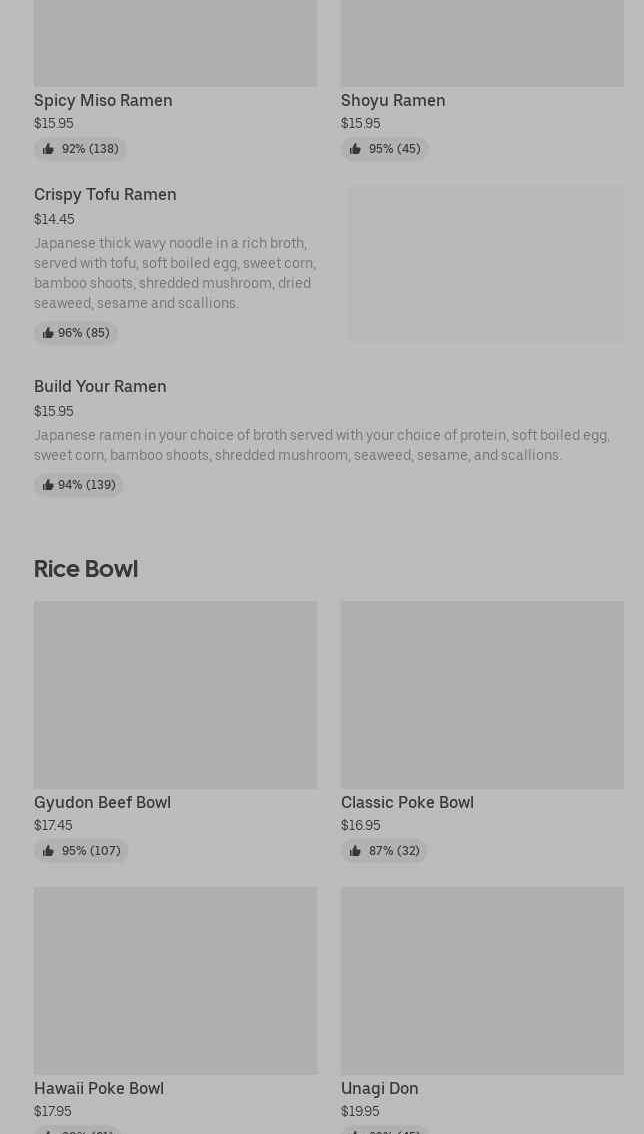Select the Build Your Ramen title
Image resolution: width=644 pixels, height=1134 pixels.
100,386
